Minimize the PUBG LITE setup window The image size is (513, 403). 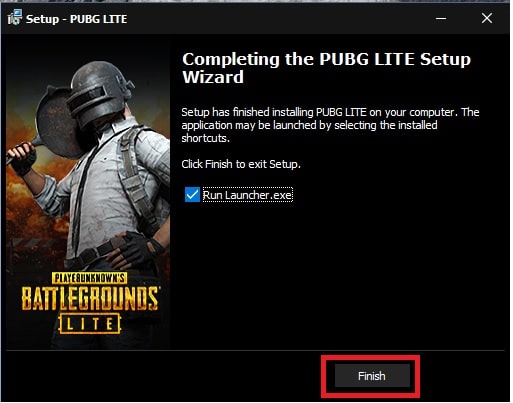coord(443,19)
